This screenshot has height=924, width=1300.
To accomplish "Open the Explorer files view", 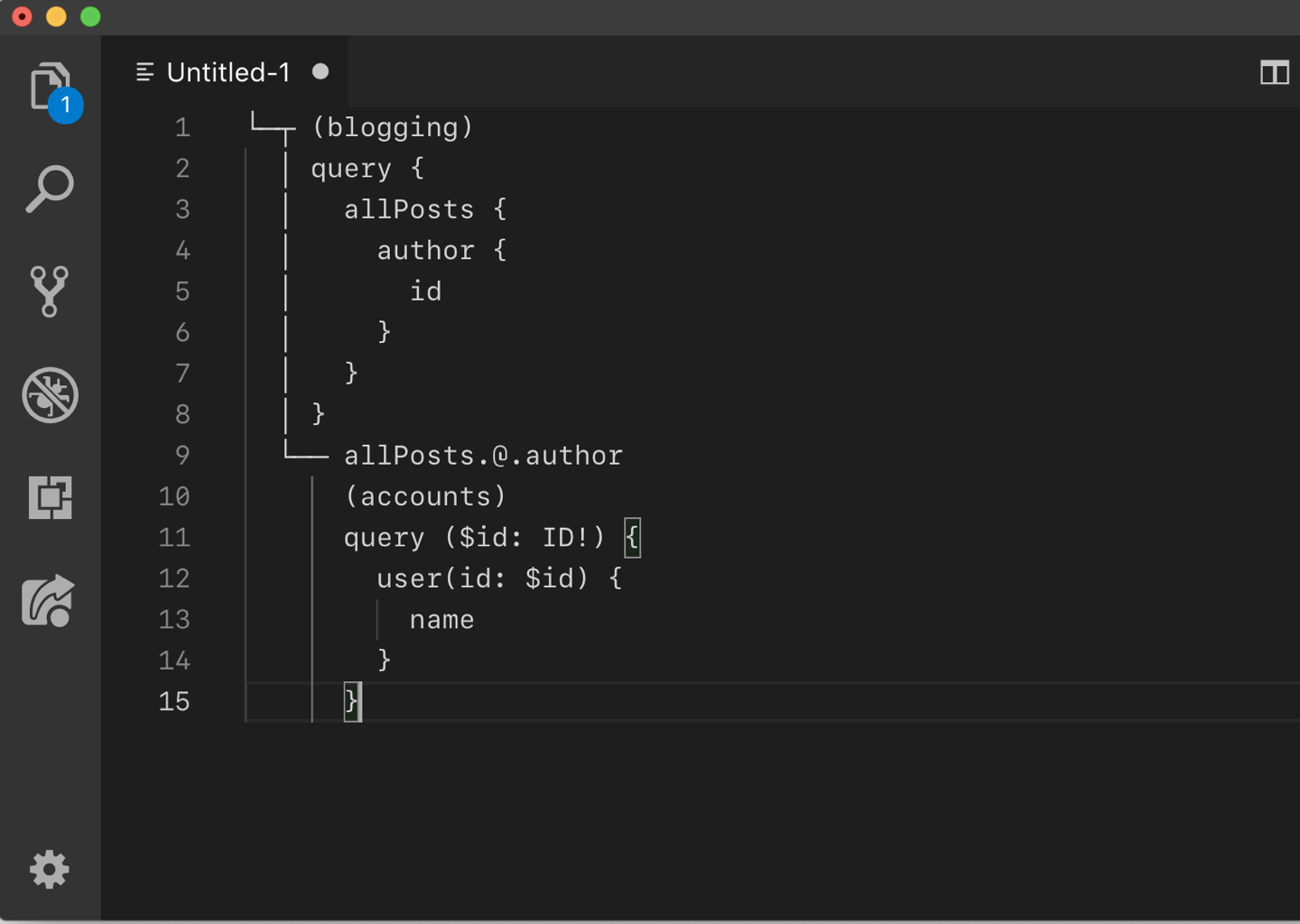I will (51, 88).
